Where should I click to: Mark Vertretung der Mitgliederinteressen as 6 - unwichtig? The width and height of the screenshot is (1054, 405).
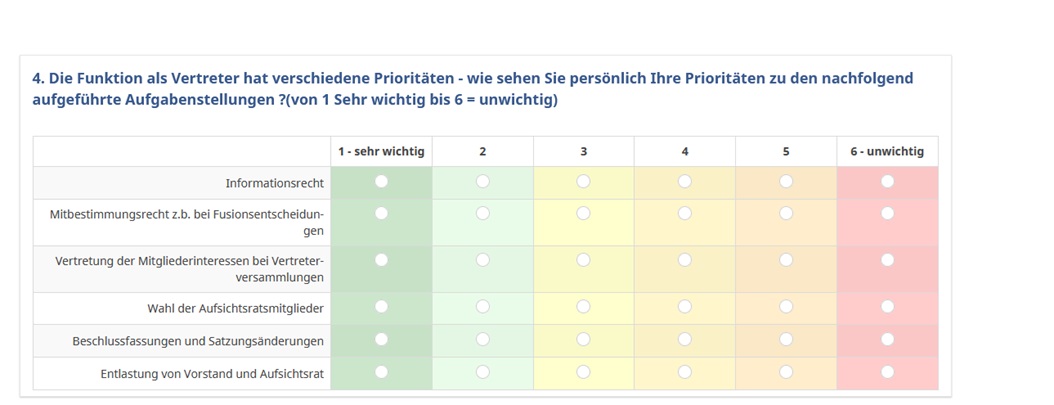click(887, 260)
